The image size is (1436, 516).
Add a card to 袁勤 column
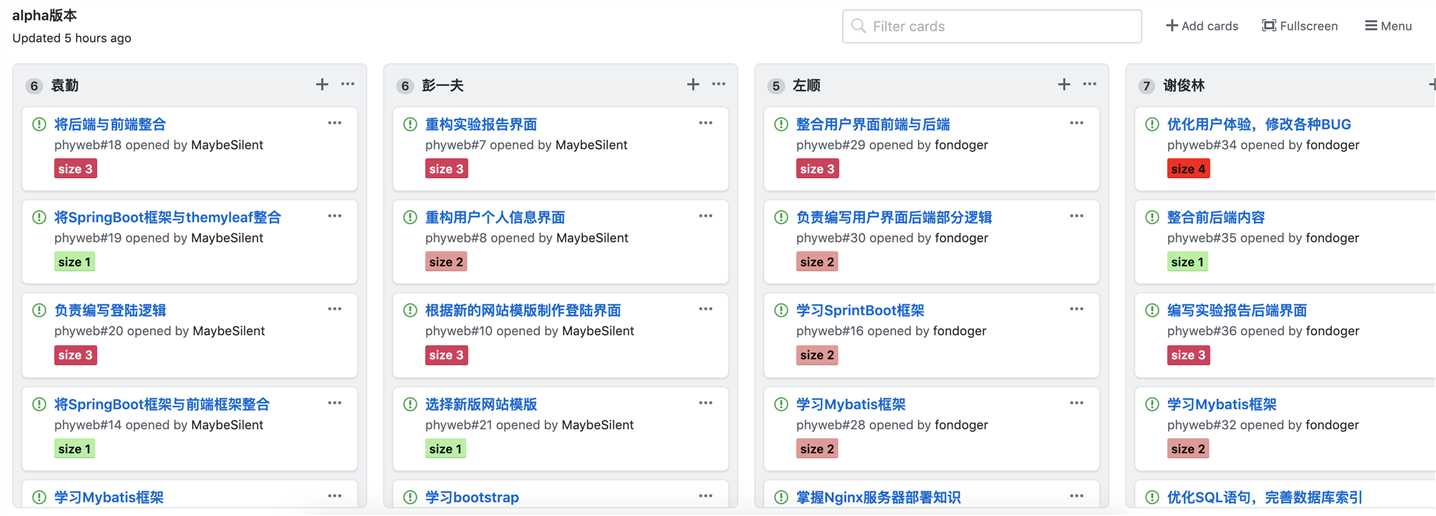click(322, 85)
